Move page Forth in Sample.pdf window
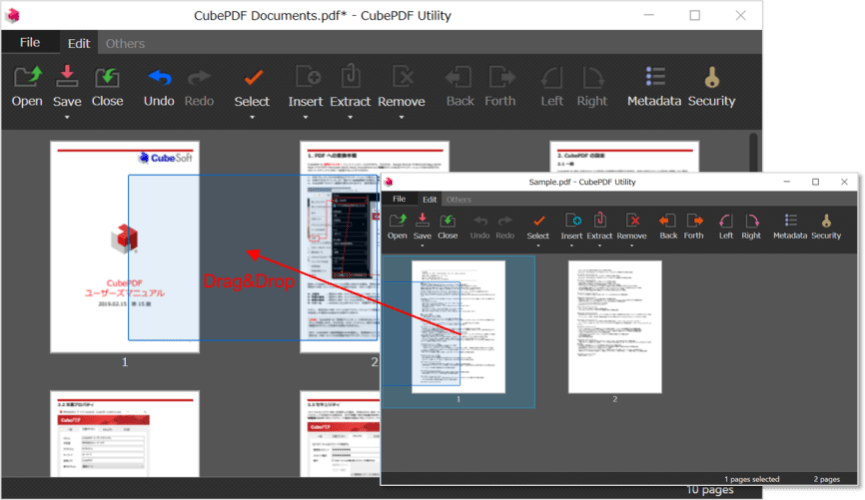865x500 pixels. pos(694,221)
